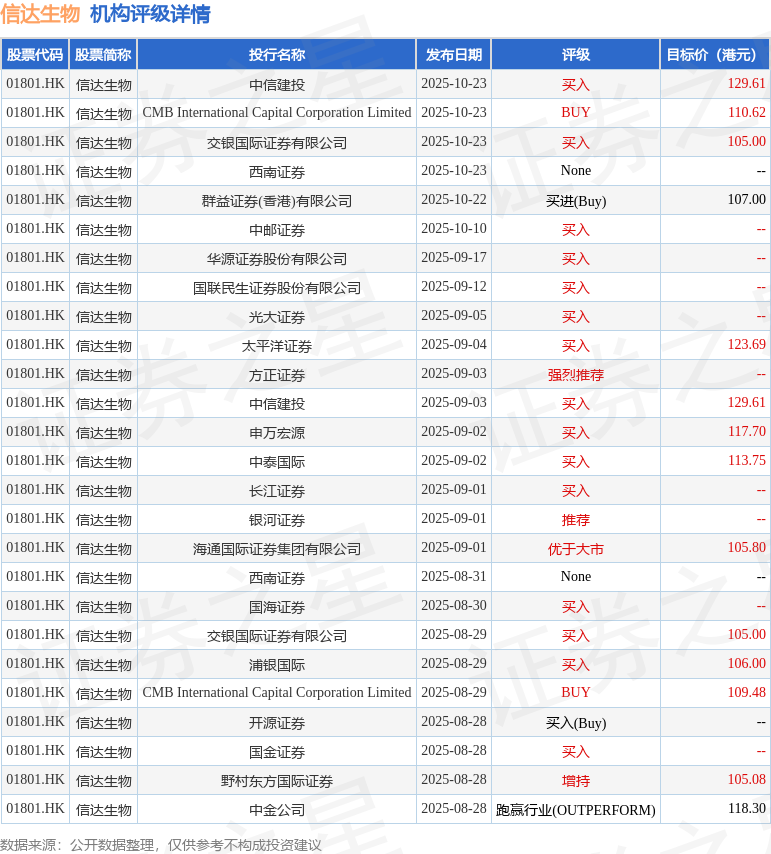
Task: Click the 强烈推荐 rating
Action: 576,375
